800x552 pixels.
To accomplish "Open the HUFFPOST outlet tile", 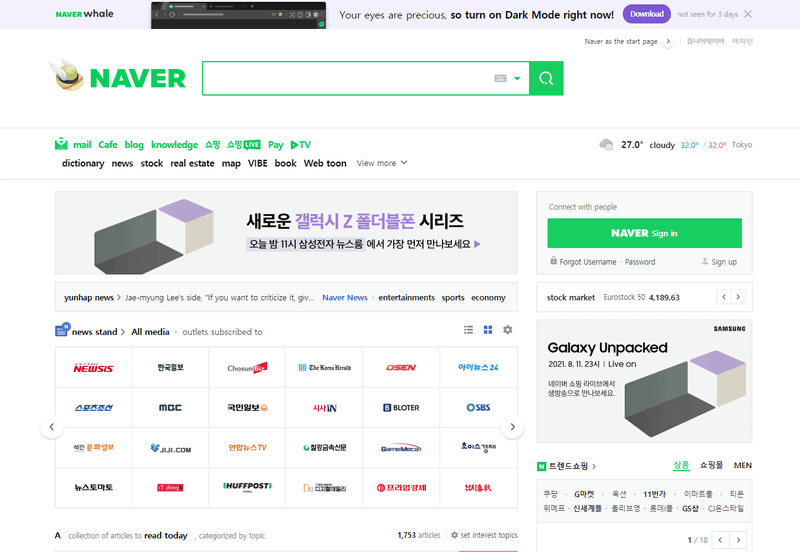I will pyautogui.click(x=247, y=488).
